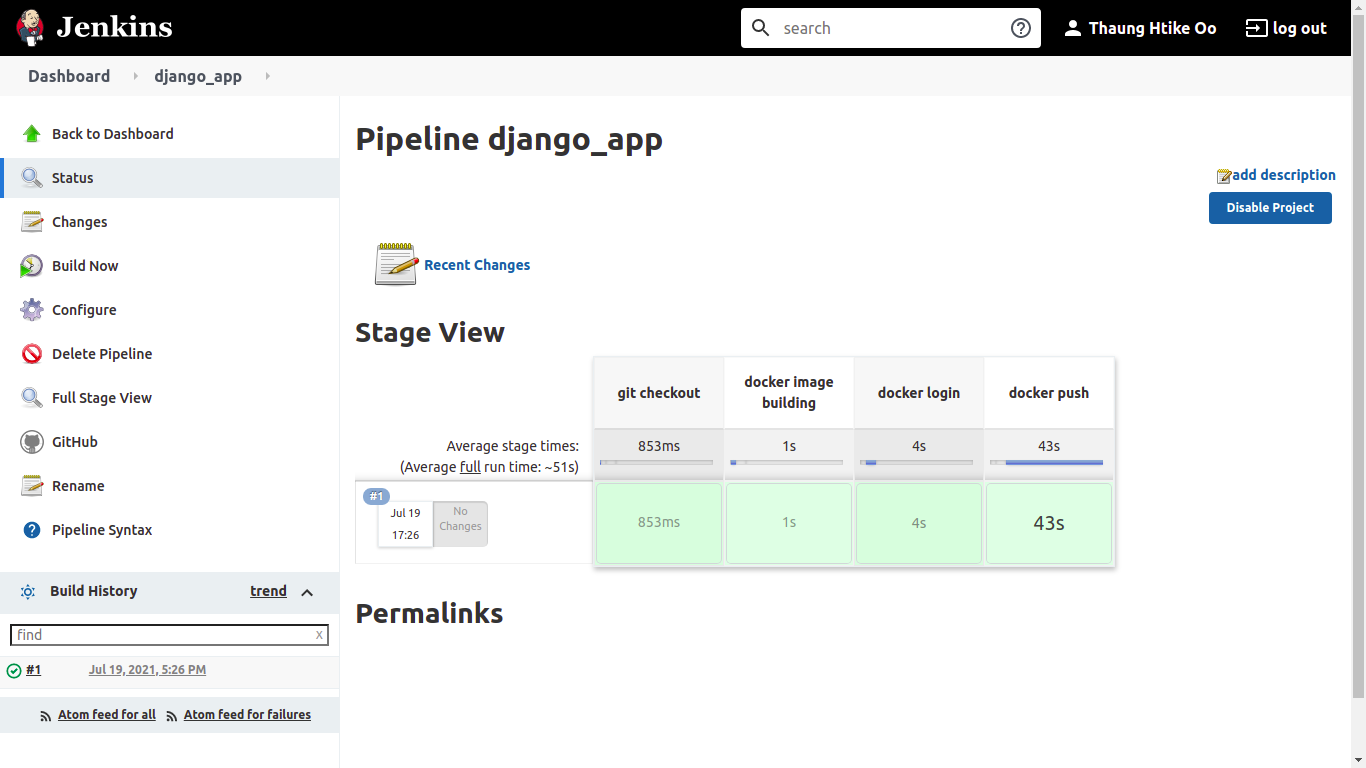Select Rename in the sidebar
This screenshot has height=768, width=1366.
pos(78,486)
